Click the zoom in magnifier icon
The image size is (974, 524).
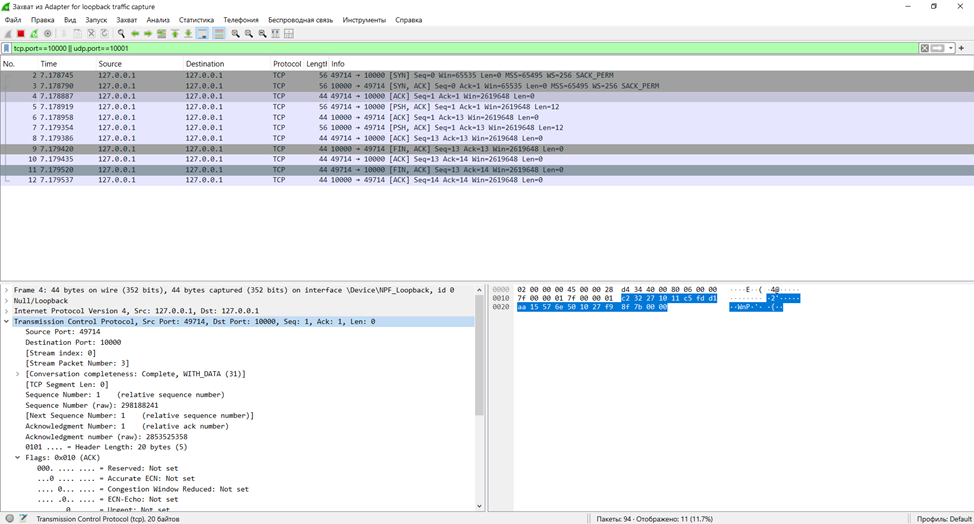(x=236, y=34)
